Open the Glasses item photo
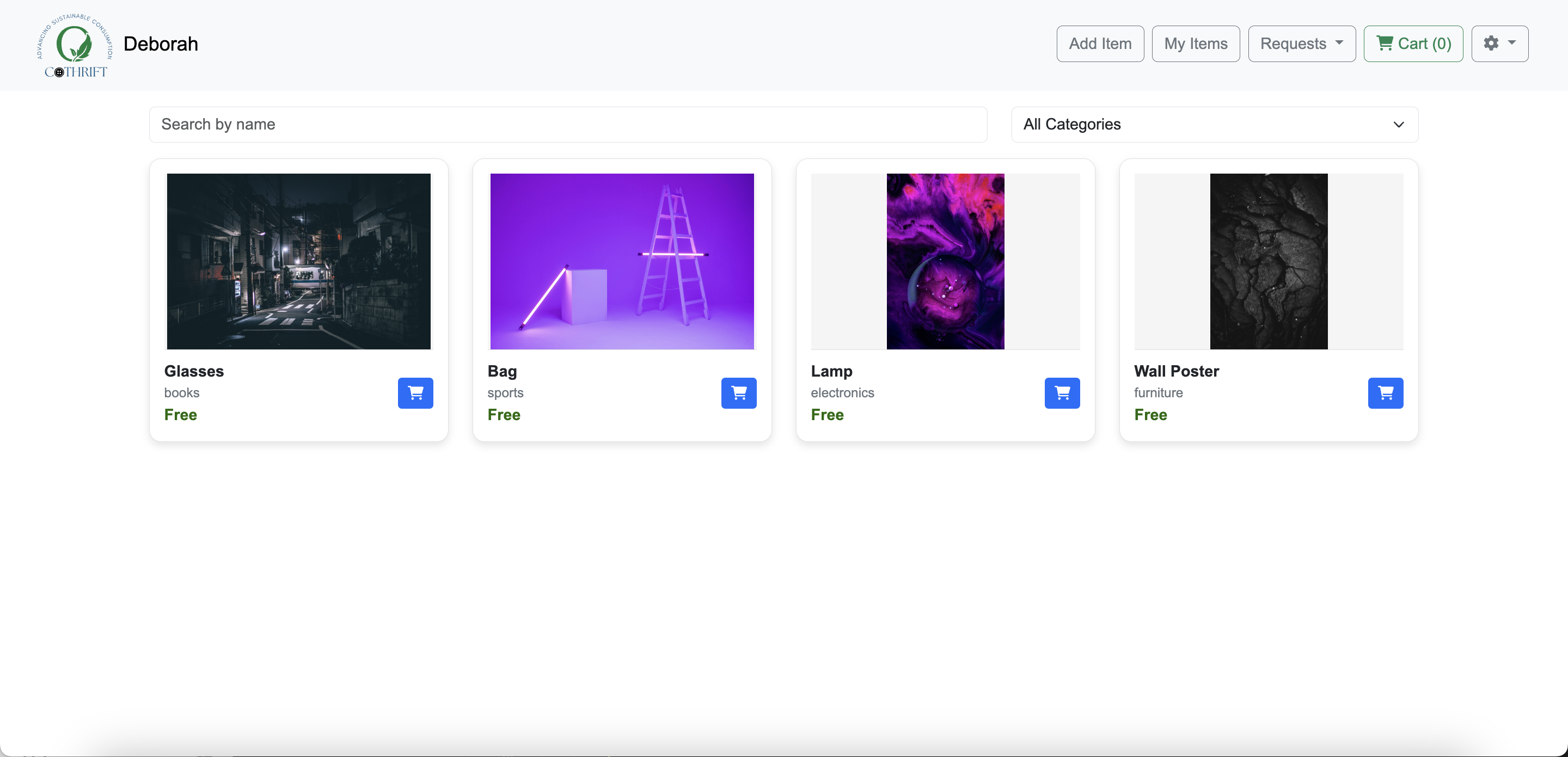The image size is (1568, 757). tap(298, 261)
